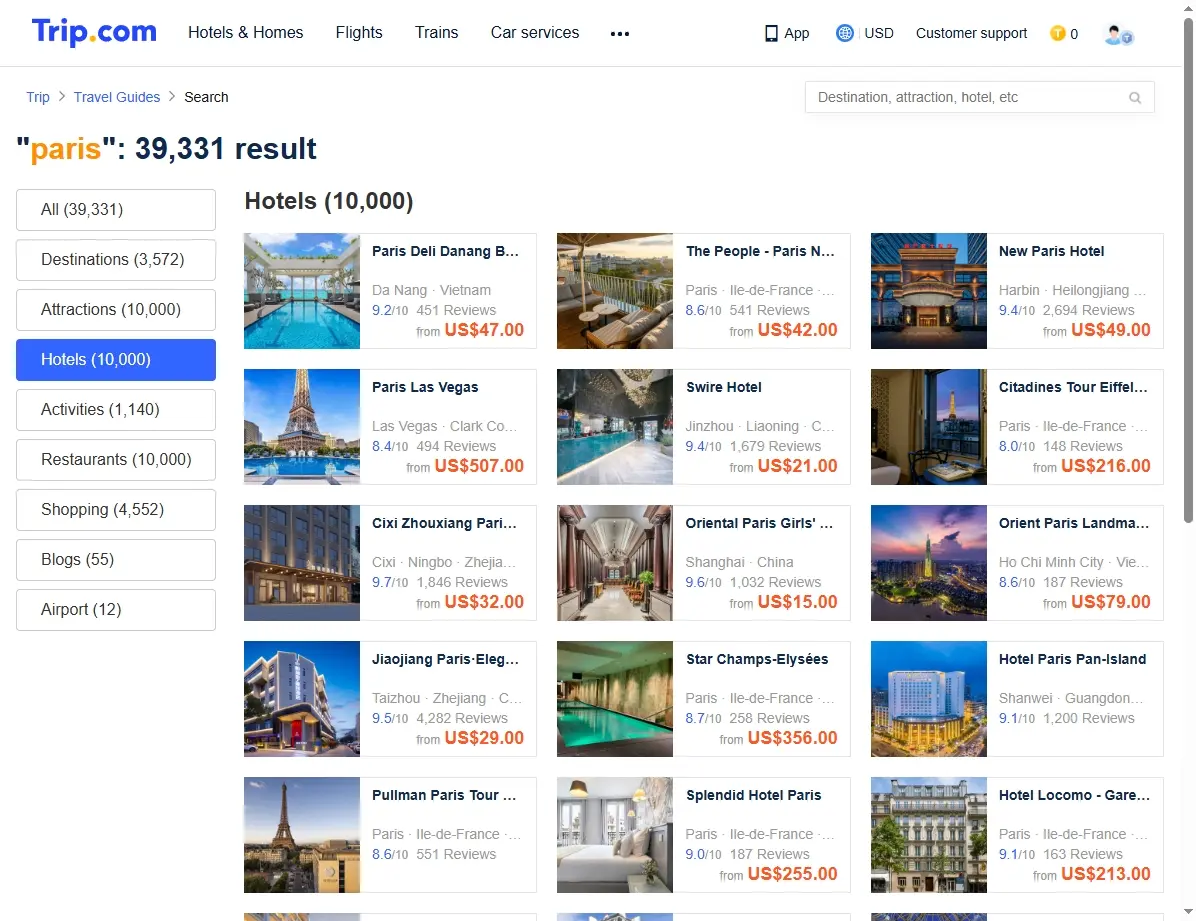Open Star Champs-Elysées pool photo

(615, 699)
